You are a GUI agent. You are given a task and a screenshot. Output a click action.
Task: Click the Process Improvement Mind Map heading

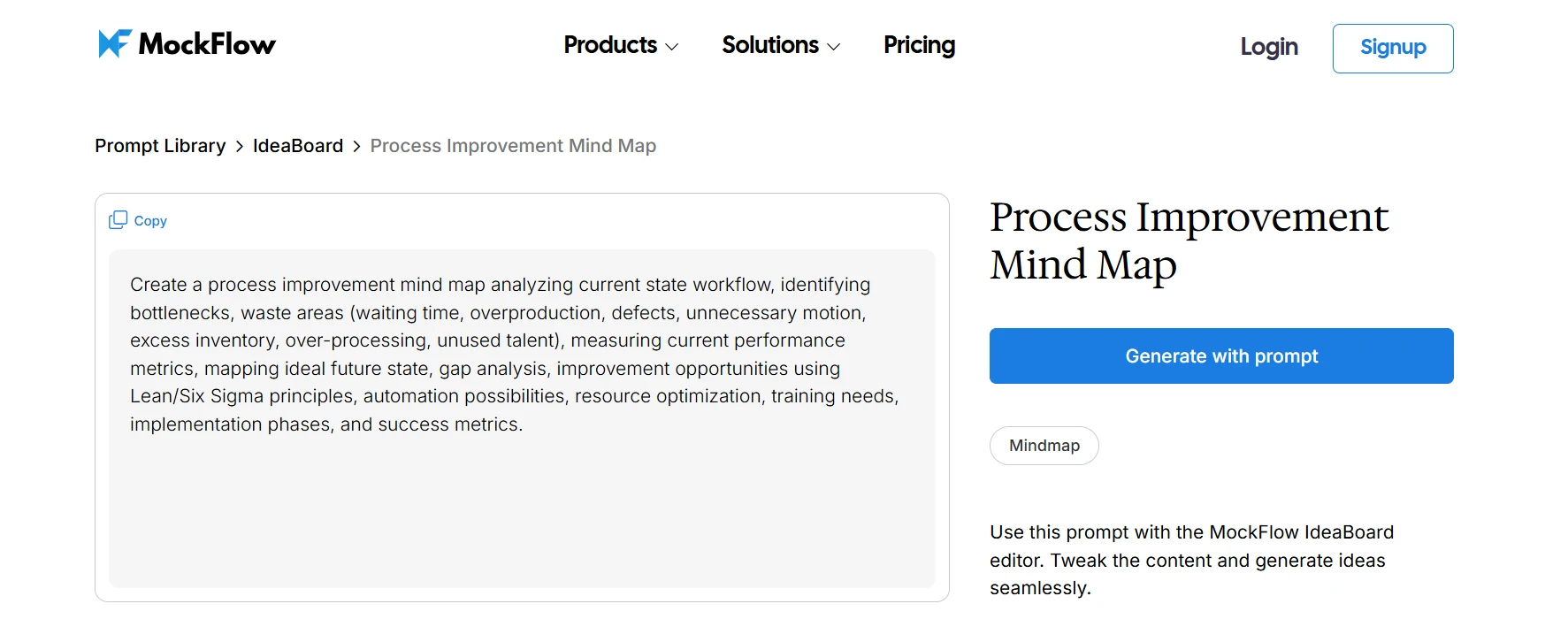click(x=1188, y=241)
